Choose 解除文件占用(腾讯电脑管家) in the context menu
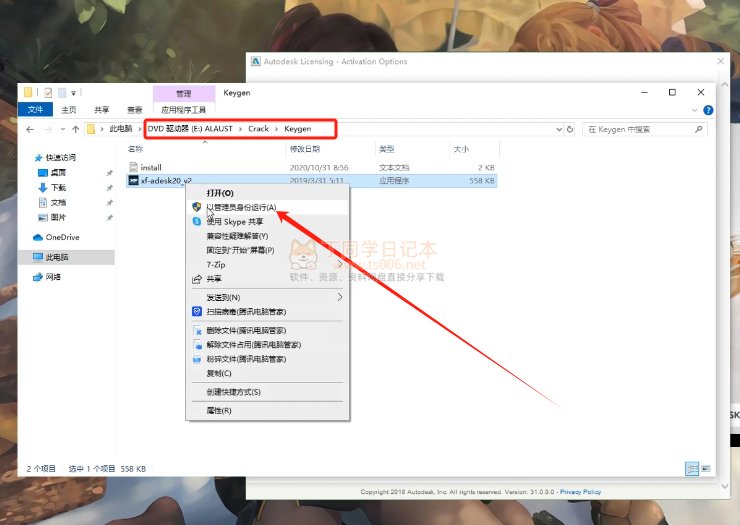This screenshot has width=740, height=525. coord(267,344)
